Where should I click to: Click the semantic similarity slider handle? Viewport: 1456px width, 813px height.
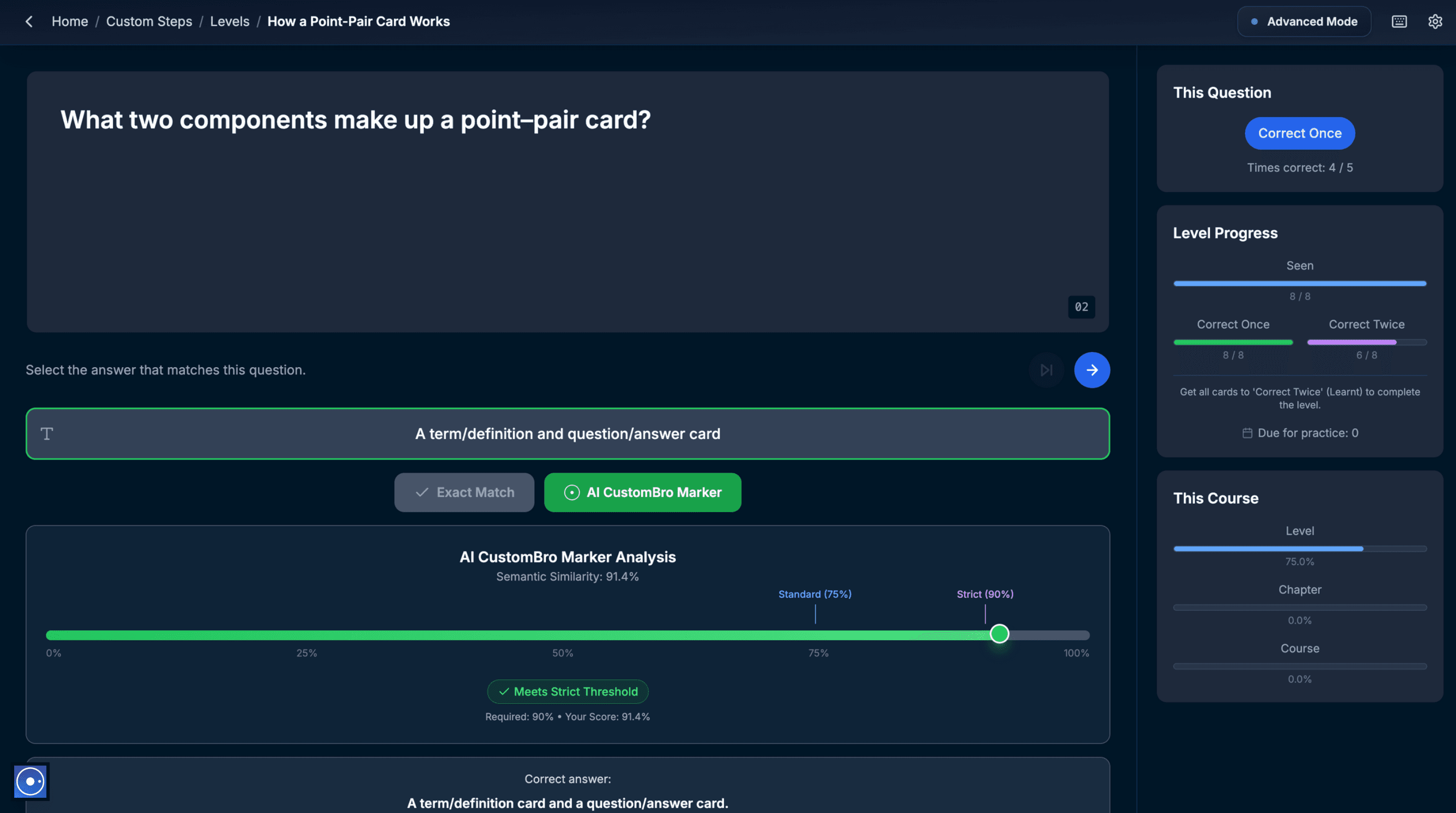(999, 634)
